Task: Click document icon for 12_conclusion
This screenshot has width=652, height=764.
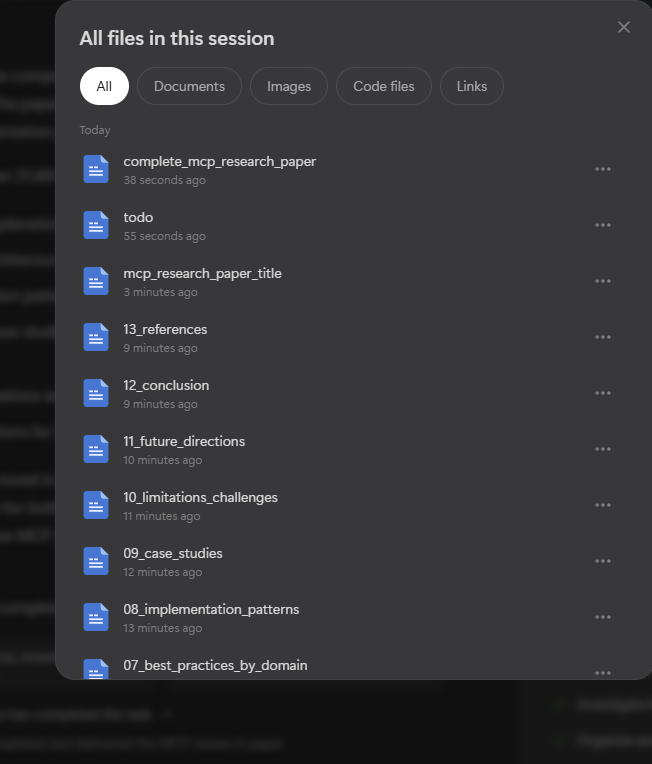Action: point(96,393)
